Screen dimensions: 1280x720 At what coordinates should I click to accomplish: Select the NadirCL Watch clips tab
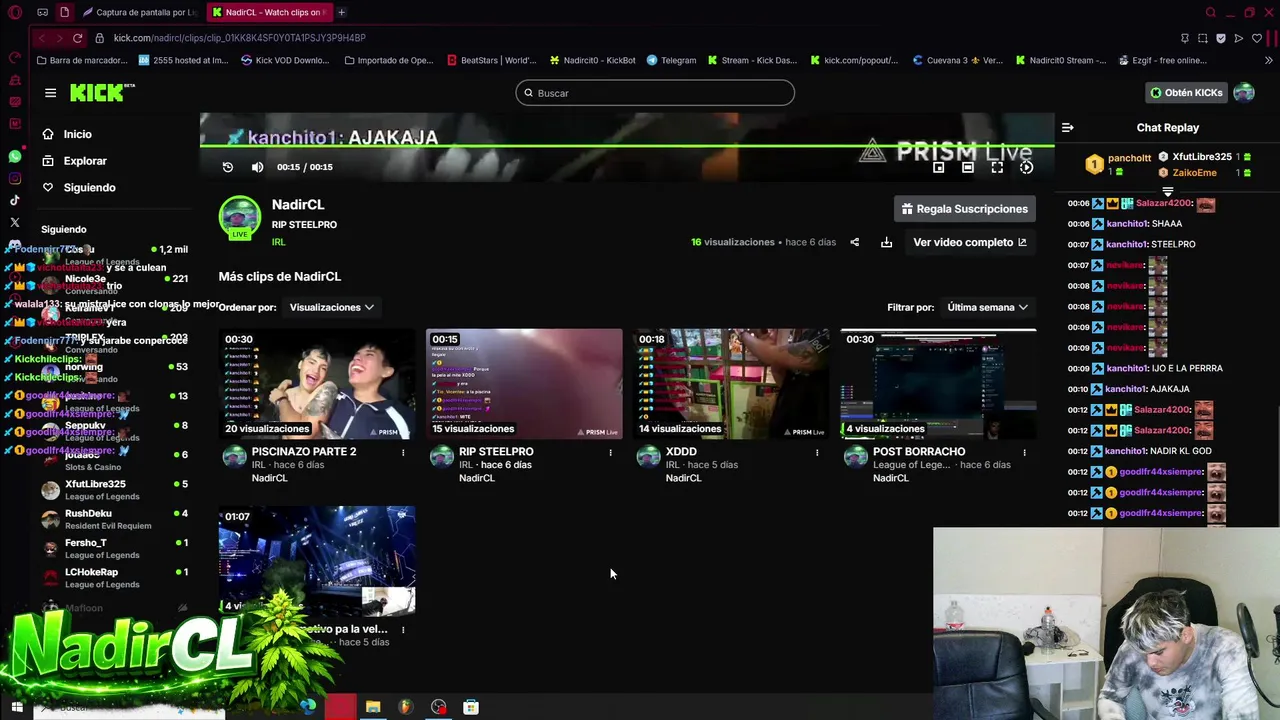coord(270,12)
